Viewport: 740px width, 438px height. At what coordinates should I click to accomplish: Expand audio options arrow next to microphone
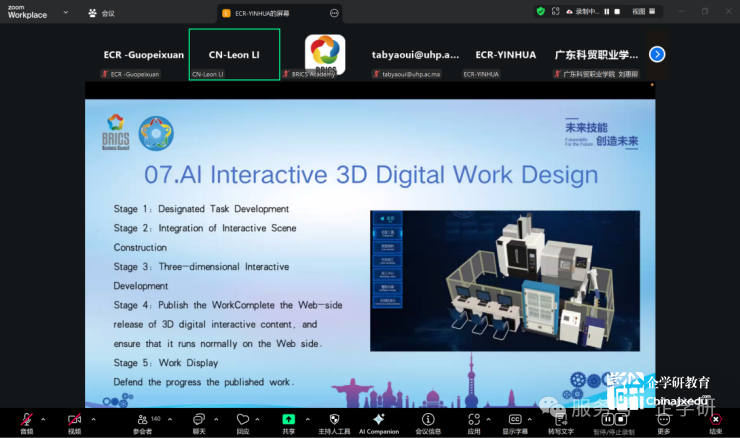pos(43,419)
